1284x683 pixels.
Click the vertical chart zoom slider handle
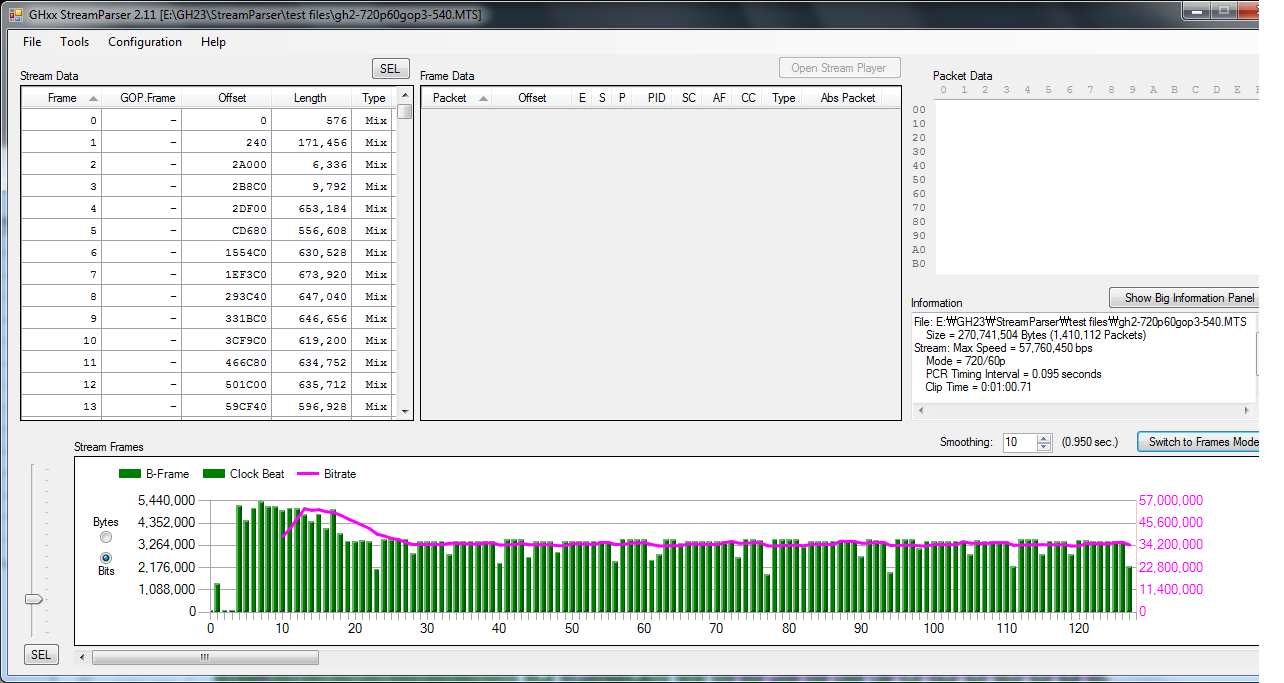point(34,599)
